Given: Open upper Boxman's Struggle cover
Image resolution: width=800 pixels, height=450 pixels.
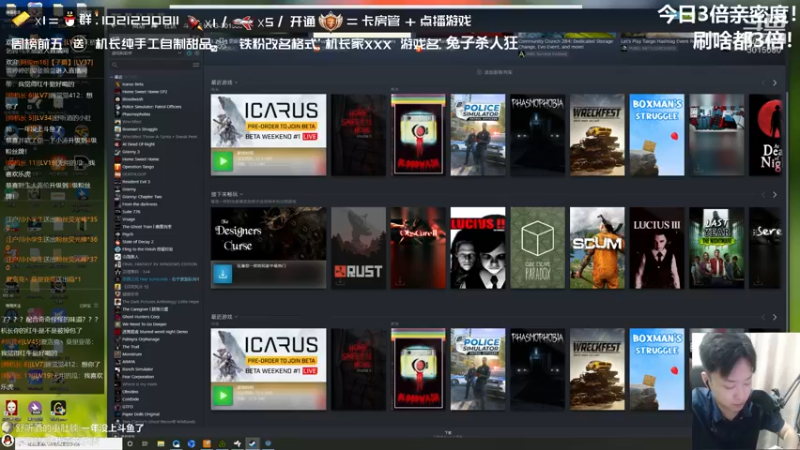Looking at the screenshot, I should pyautogui.click(x=657, y=135).
